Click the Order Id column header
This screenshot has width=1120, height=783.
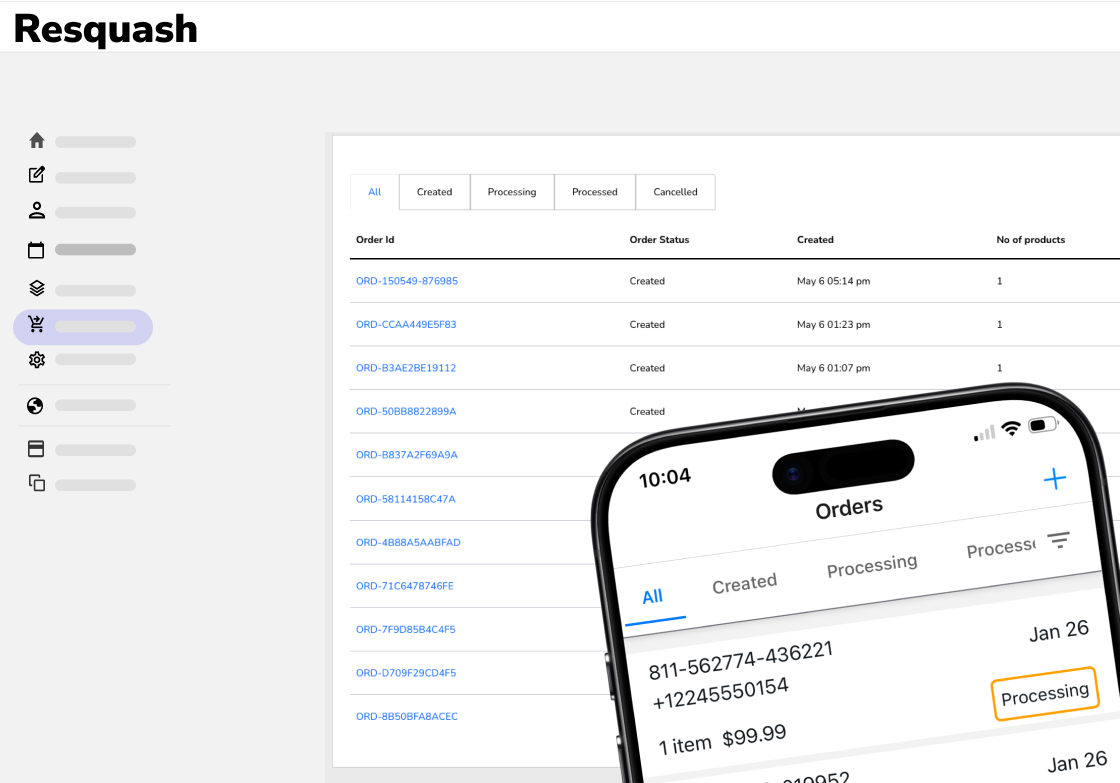[x=375, y=240]
